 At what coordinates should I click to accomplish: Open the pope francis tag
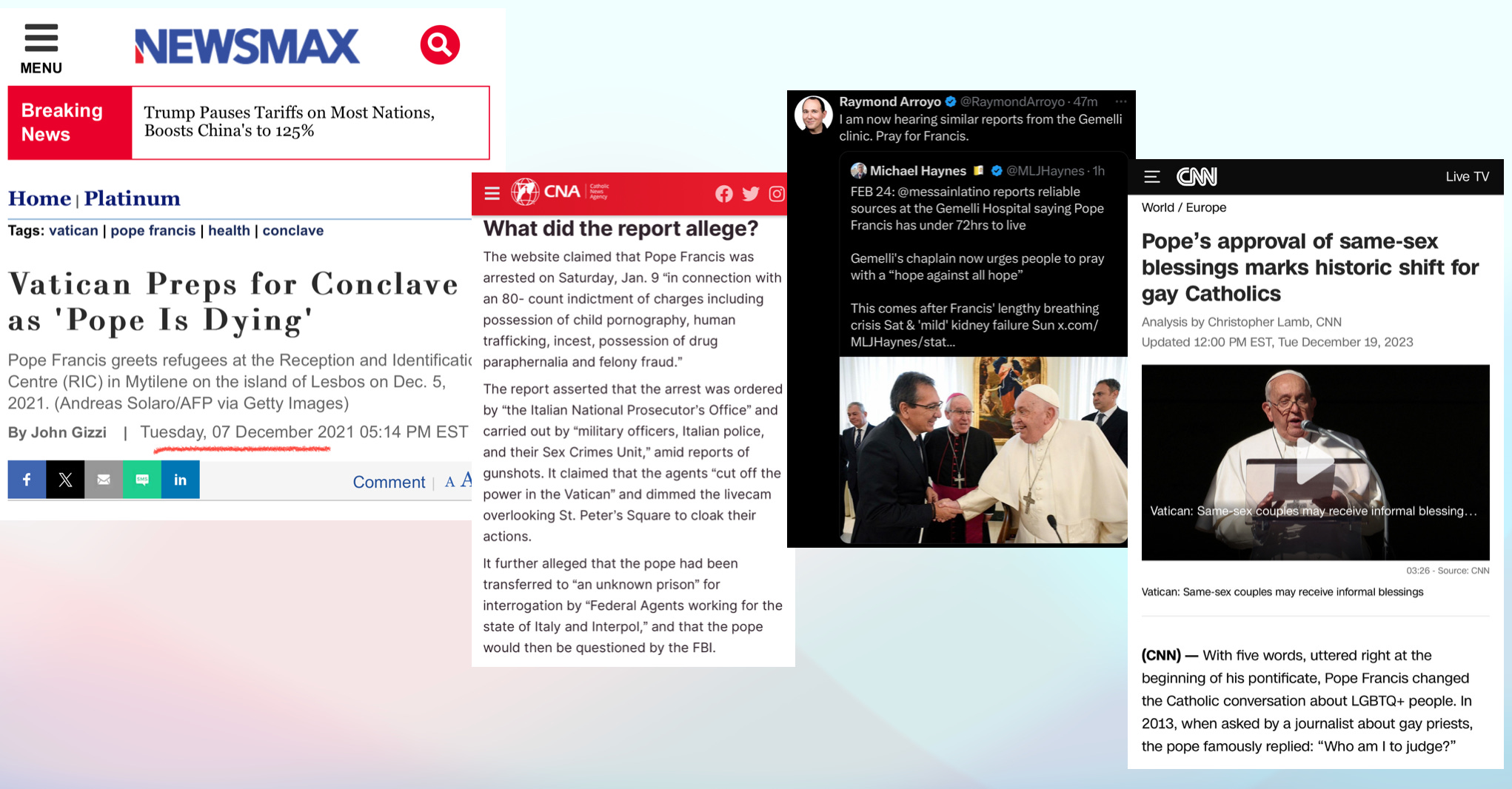[x=153, y=230]
